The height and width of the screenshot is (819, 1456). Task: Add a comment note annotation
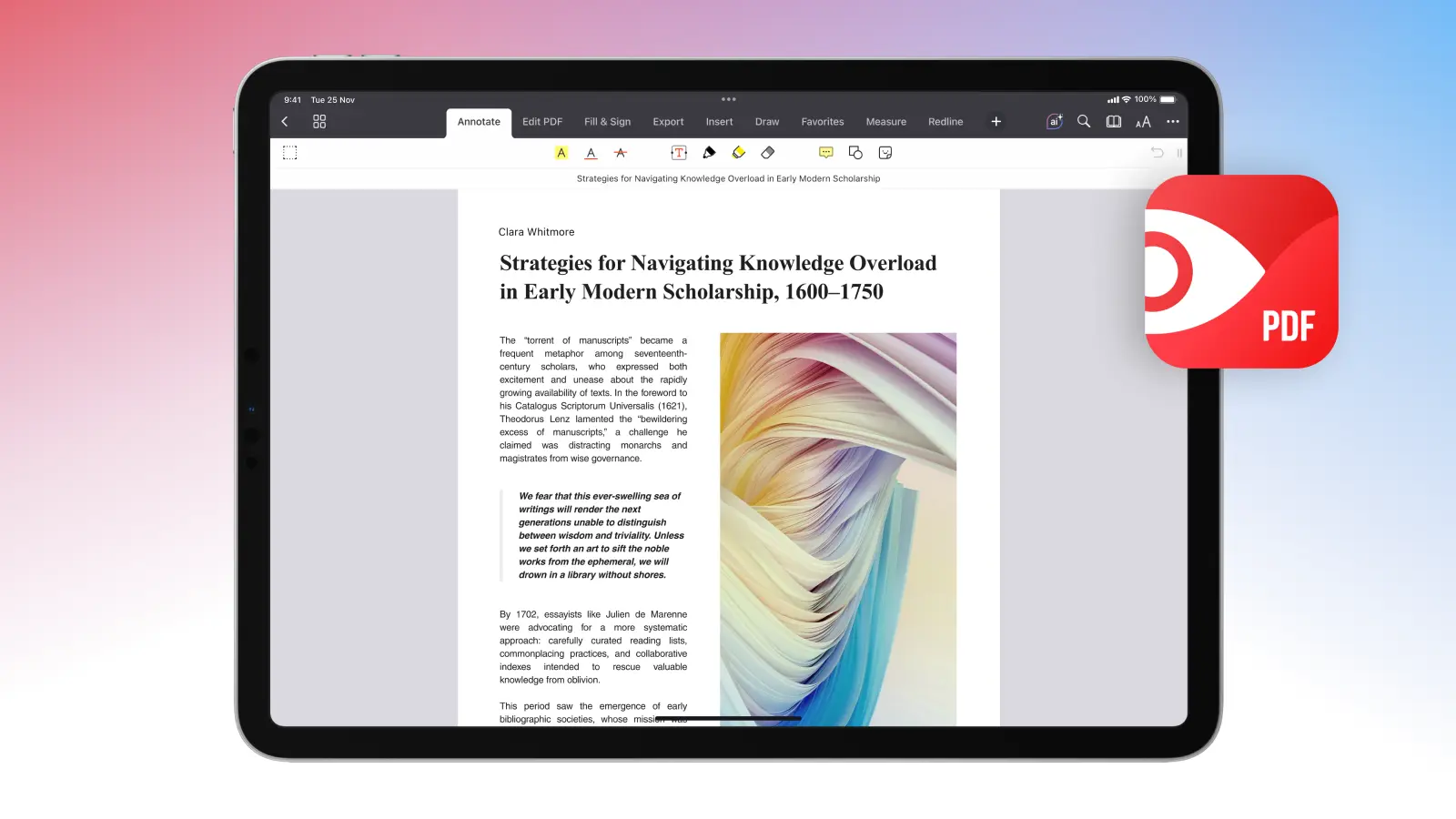[826, 153]
